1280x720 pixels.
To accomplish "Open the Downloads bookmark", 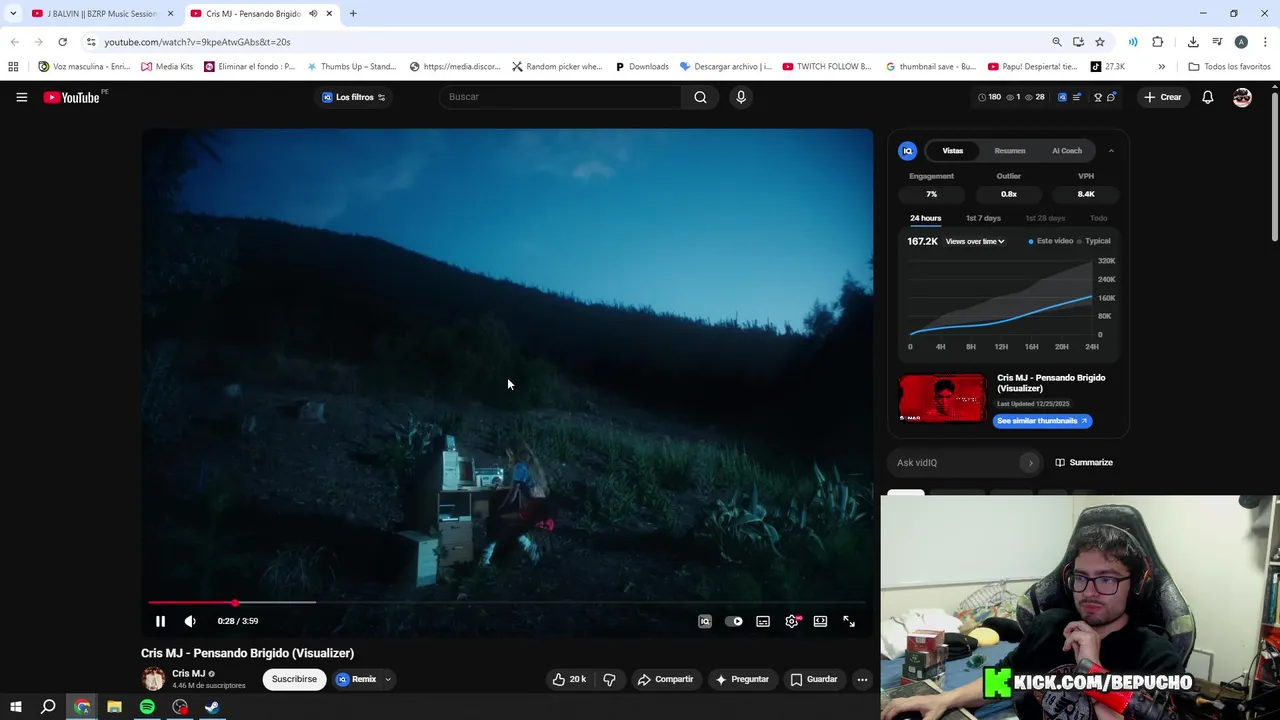I will point(642,67).
